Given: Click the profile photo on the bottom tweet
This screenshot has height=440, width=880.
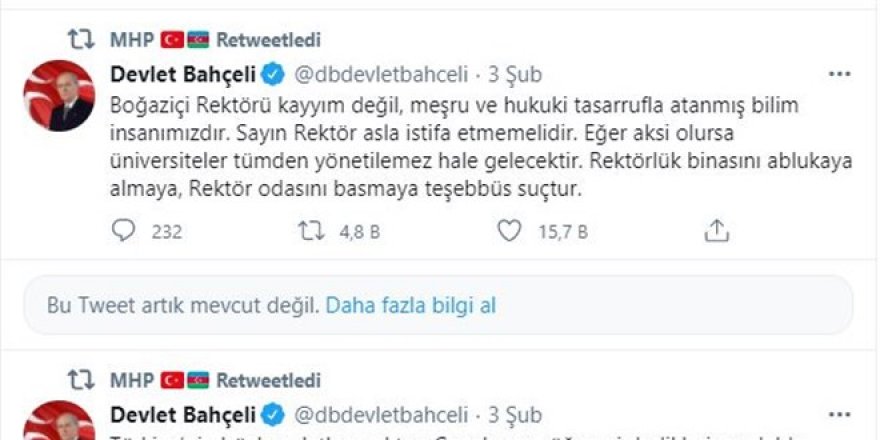Looking at the screenshot, I should 58,422.
